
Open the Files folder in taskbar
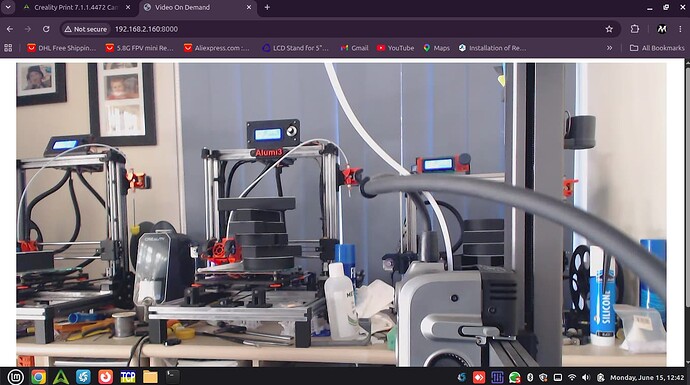150,377
